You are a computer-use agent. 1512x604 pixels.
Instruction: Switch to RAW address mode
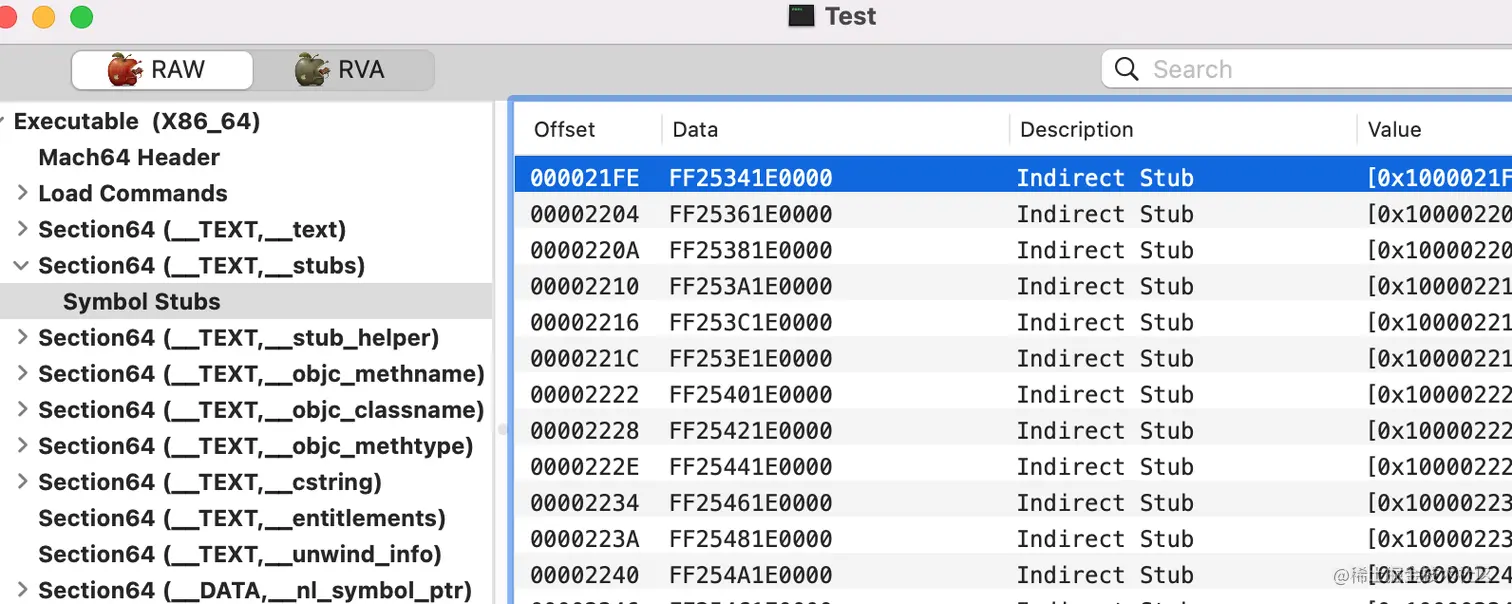point(161,70)
